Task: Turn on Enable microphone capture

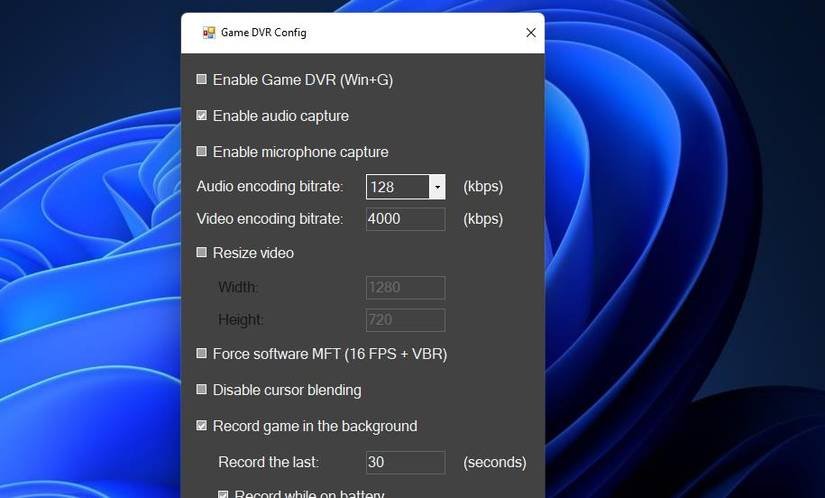Action: [x=202, y=152]
